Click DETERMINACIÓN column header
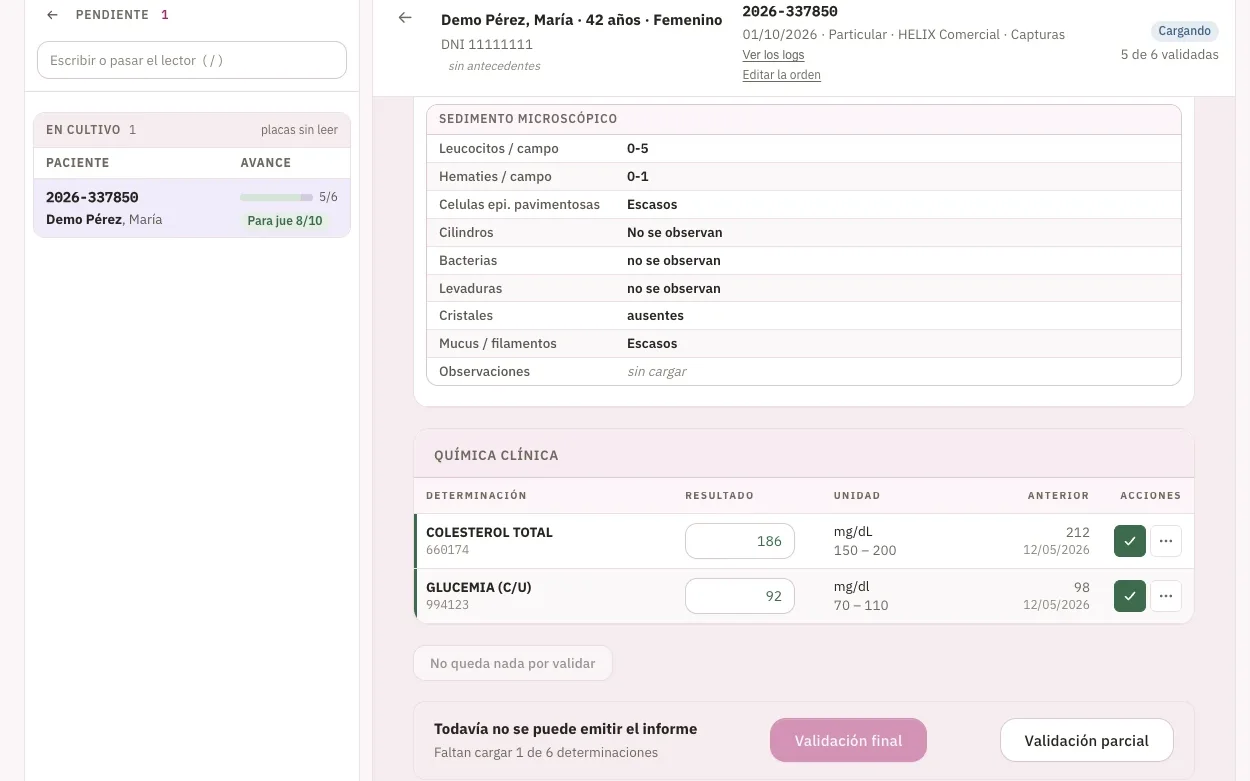The image size is (1250, 781). [476, 495]
